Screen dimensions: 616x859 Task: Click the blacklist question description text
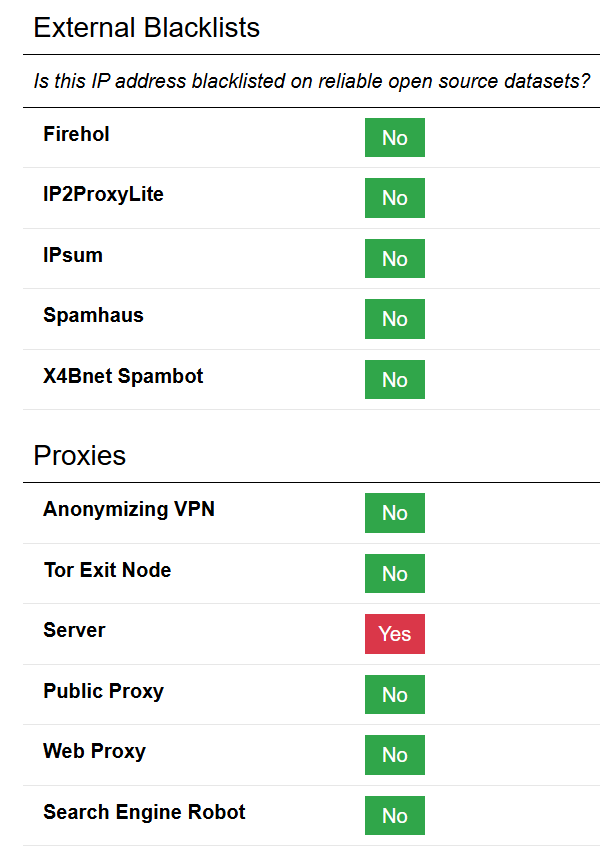tap(312, 81)
